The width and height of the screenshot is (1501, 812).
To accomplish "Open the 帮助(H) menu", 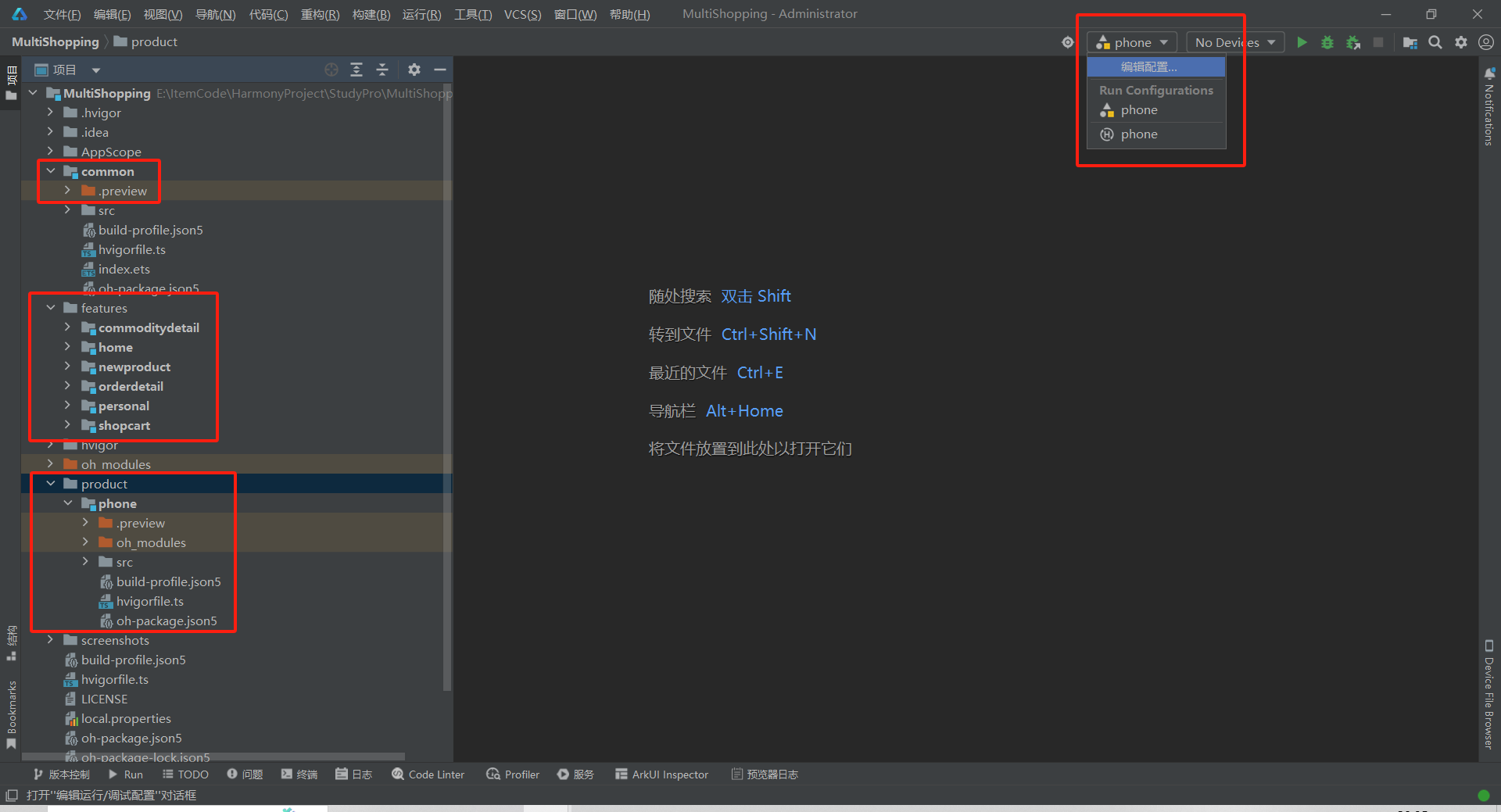I will point(629,14).
